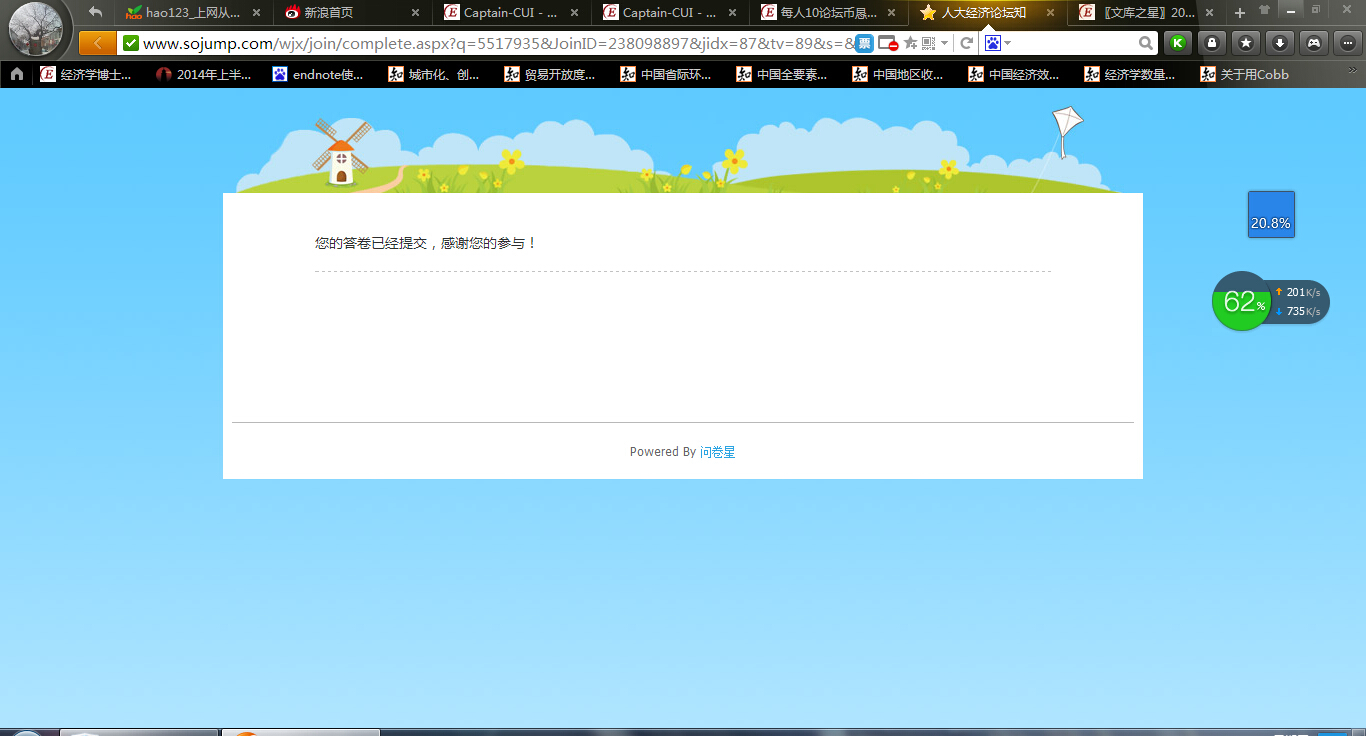The height and width of the screenshot is (736, 1366).
Task: Close the 每人10论坛币 tab
Action: click(892, 13)
